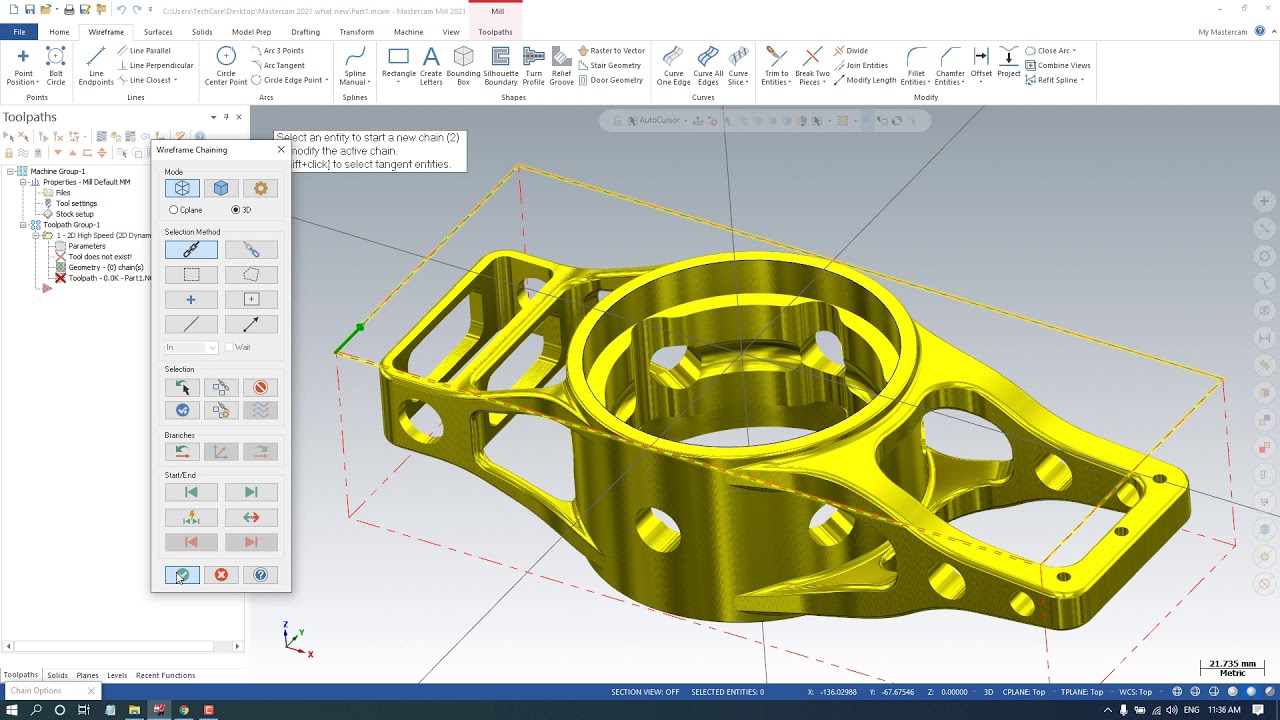Screen dimensions: 1280x720
Task: Open the chaining dialog Help question mark
Action: point(260,575)
